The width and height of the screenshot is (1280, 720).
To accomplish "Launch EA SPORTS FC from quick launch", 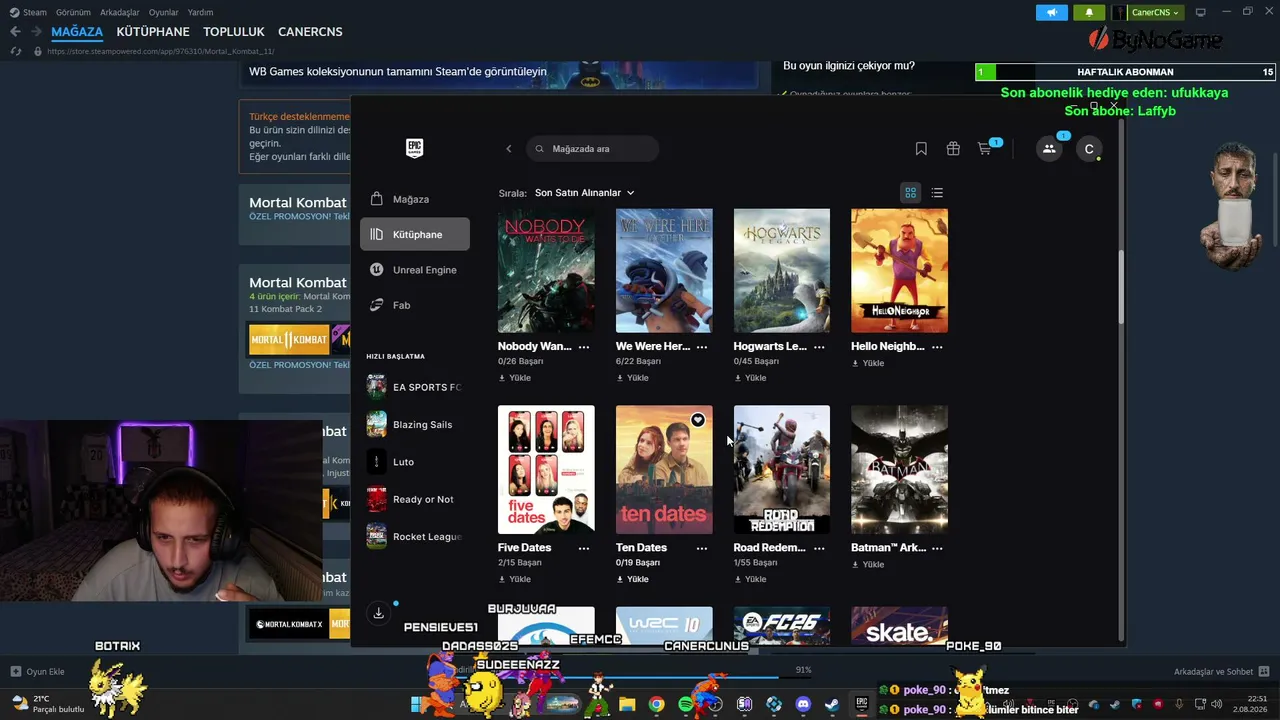I will coord(415,387).
